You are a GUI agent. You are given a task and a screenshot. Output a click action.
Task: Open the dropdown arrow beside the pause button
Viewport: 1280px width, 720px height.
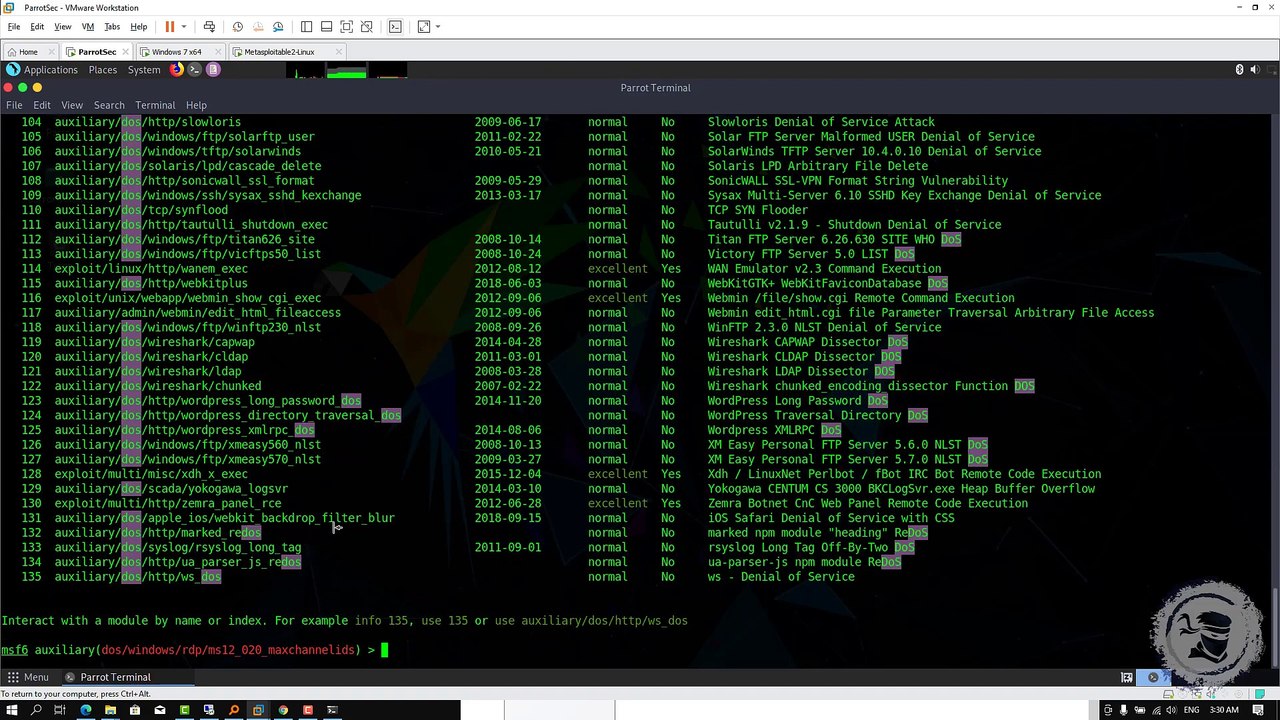tap(184, 27)
